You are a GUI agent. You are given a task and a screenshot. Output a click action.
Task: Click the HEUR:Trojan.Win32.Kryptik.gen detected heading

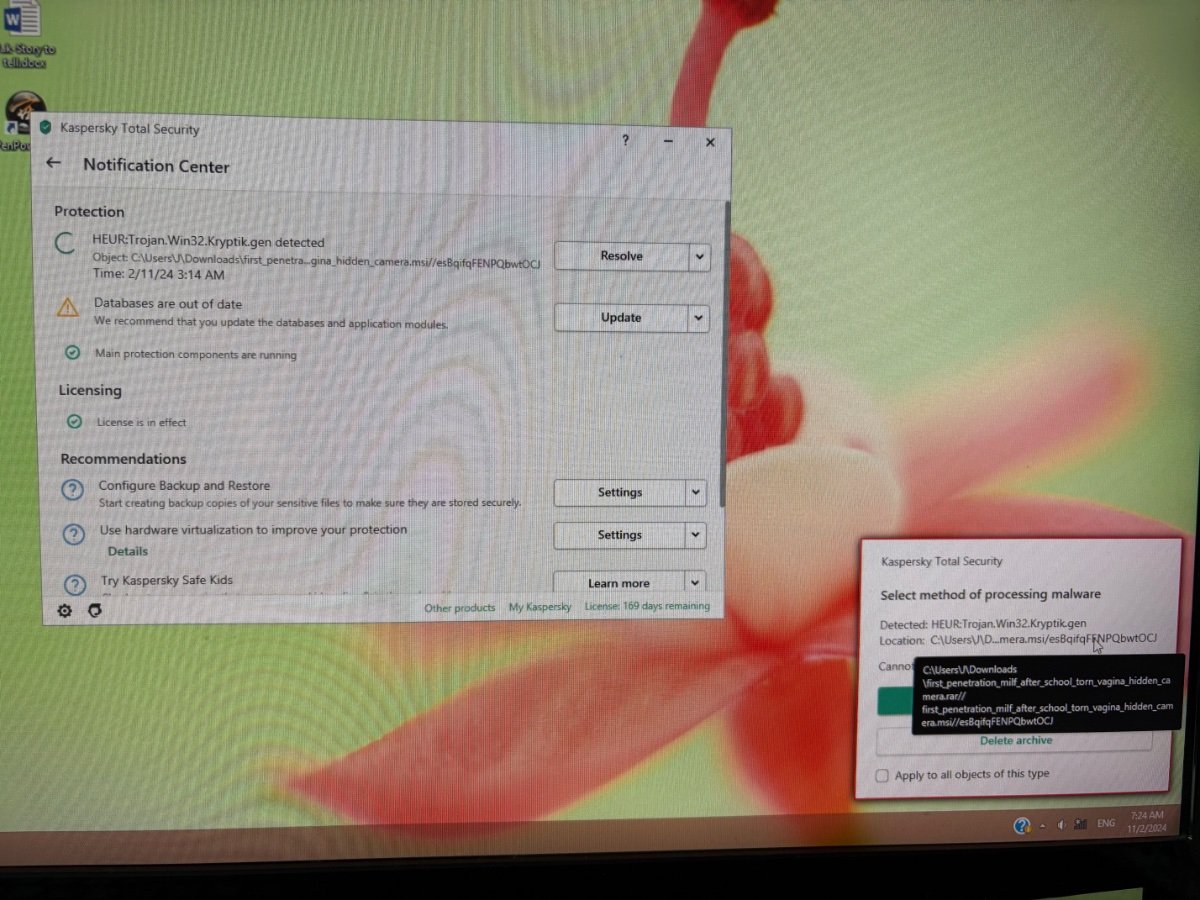[x=209, y=242]
